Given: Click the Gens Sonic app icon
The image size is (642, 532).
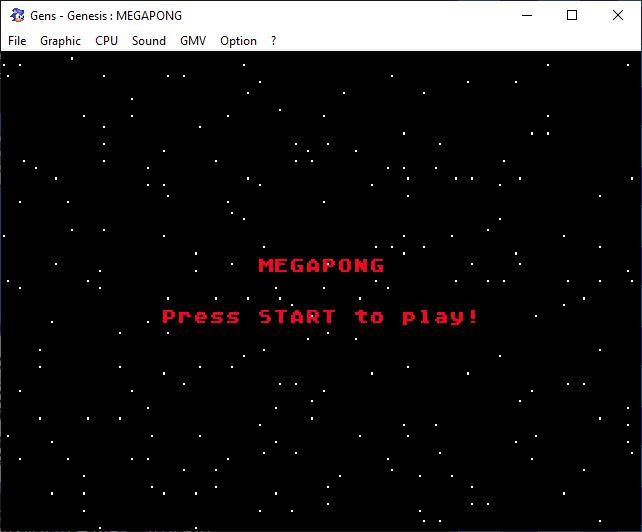Looking at the screenshot, I should point(17,16).
